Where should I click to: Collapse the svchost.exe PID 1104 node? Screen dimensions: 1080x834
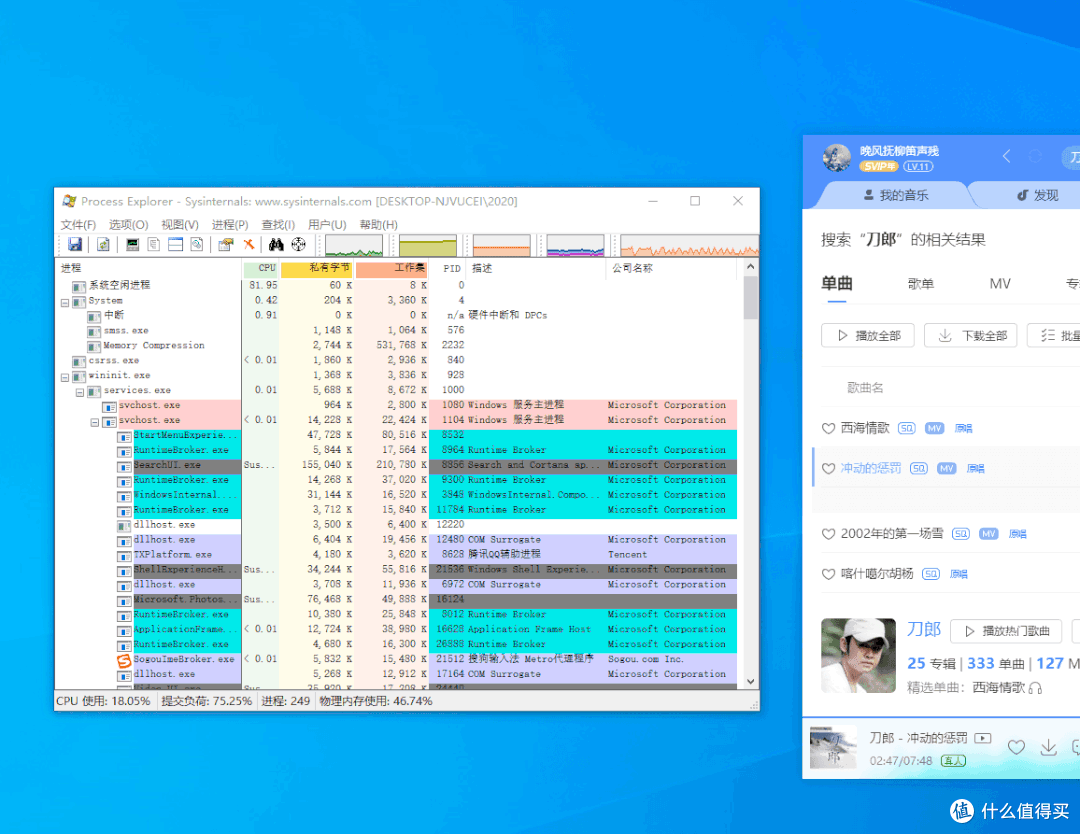[95, 422]
